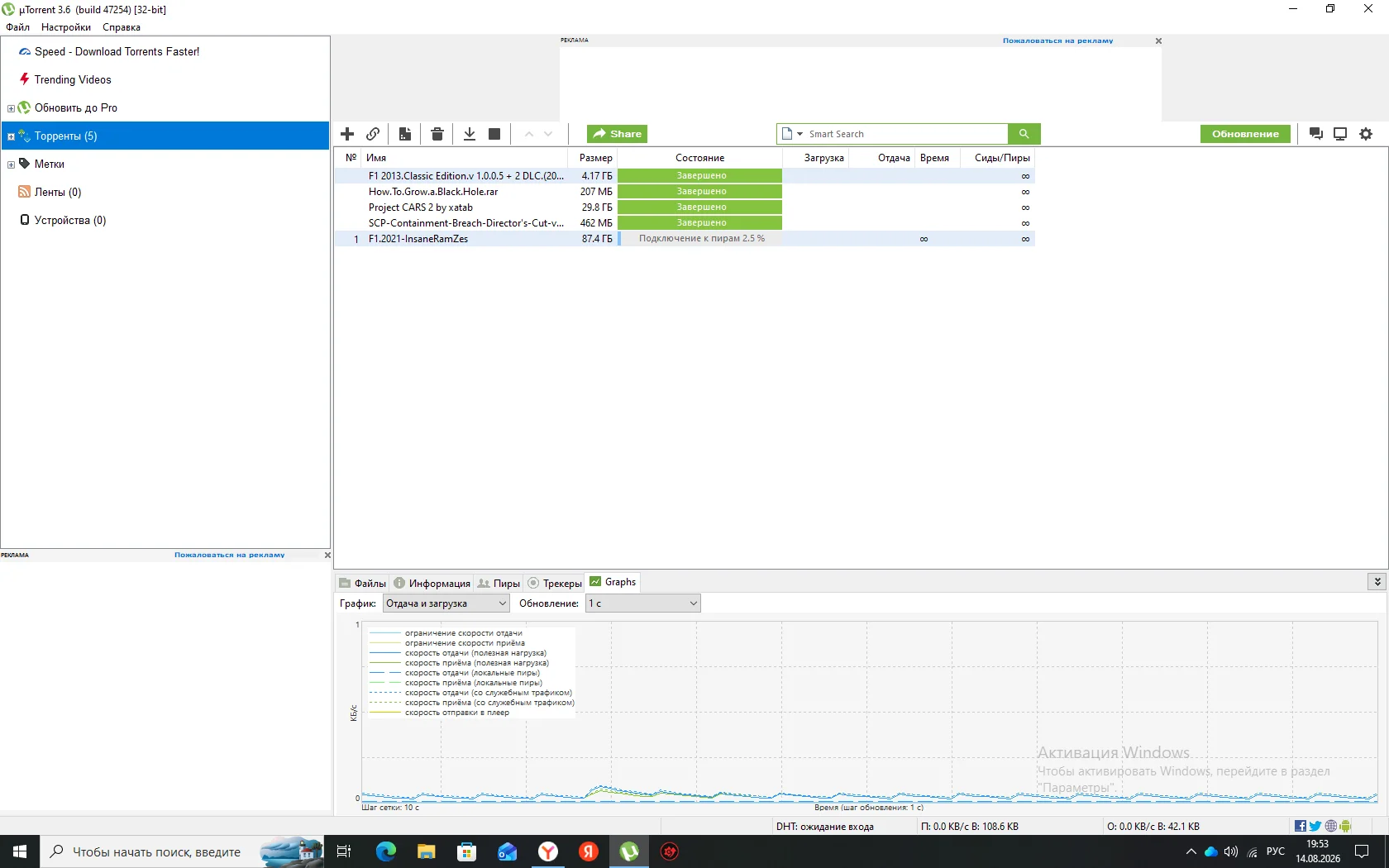
Task: Click the globe icon in status bar
Action: tap(1330, 827)
